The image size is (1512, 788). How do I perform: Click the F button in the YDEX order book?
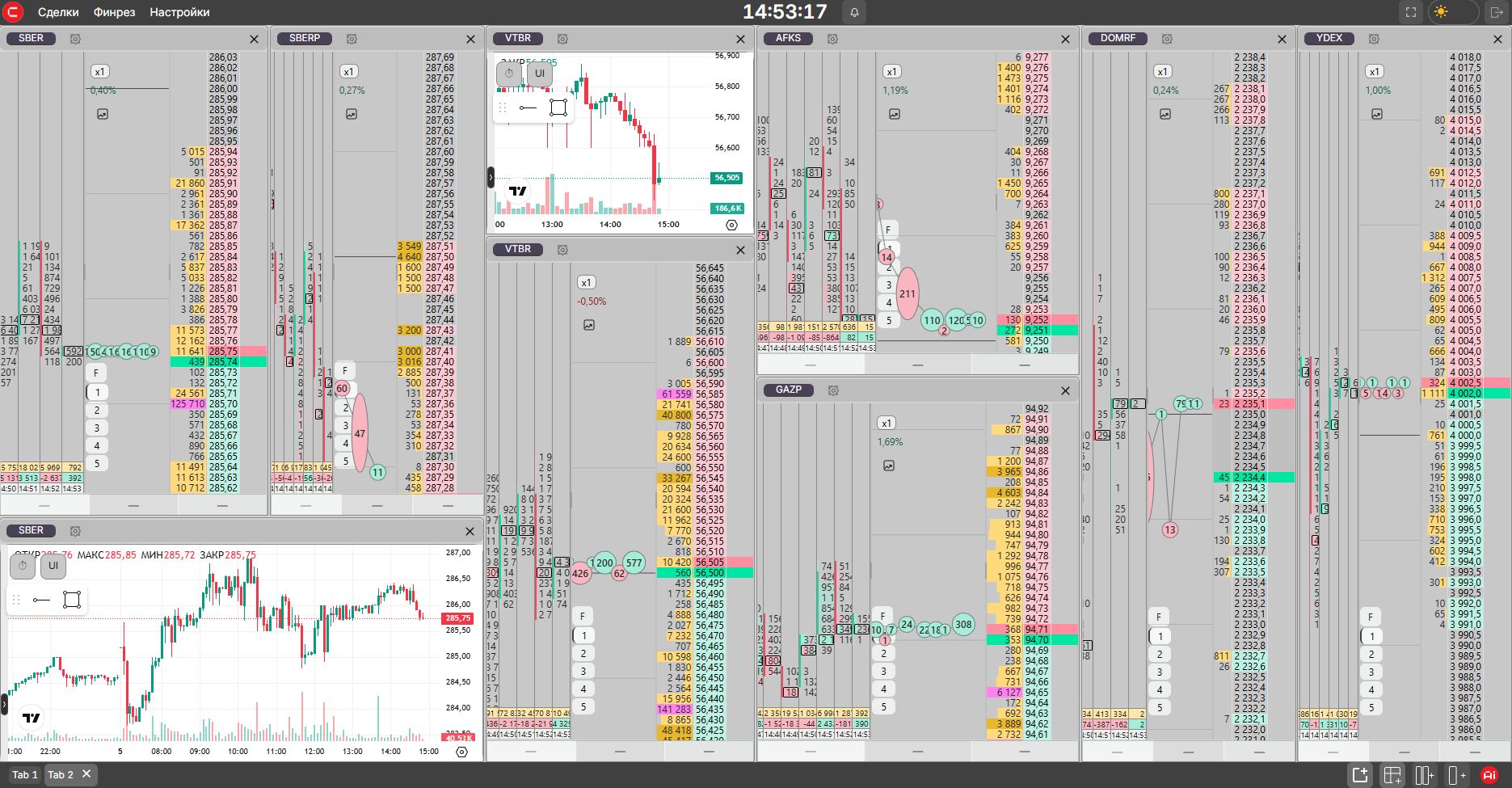tap(1371, 617)
